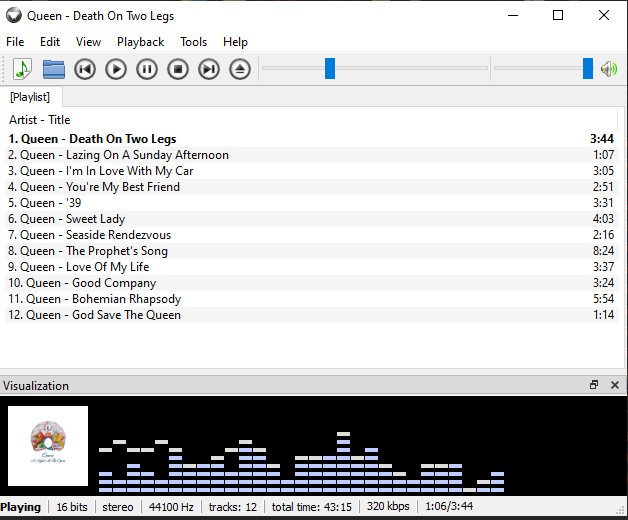
Task: Click the album cover art thumbnail
Action: 48,446
